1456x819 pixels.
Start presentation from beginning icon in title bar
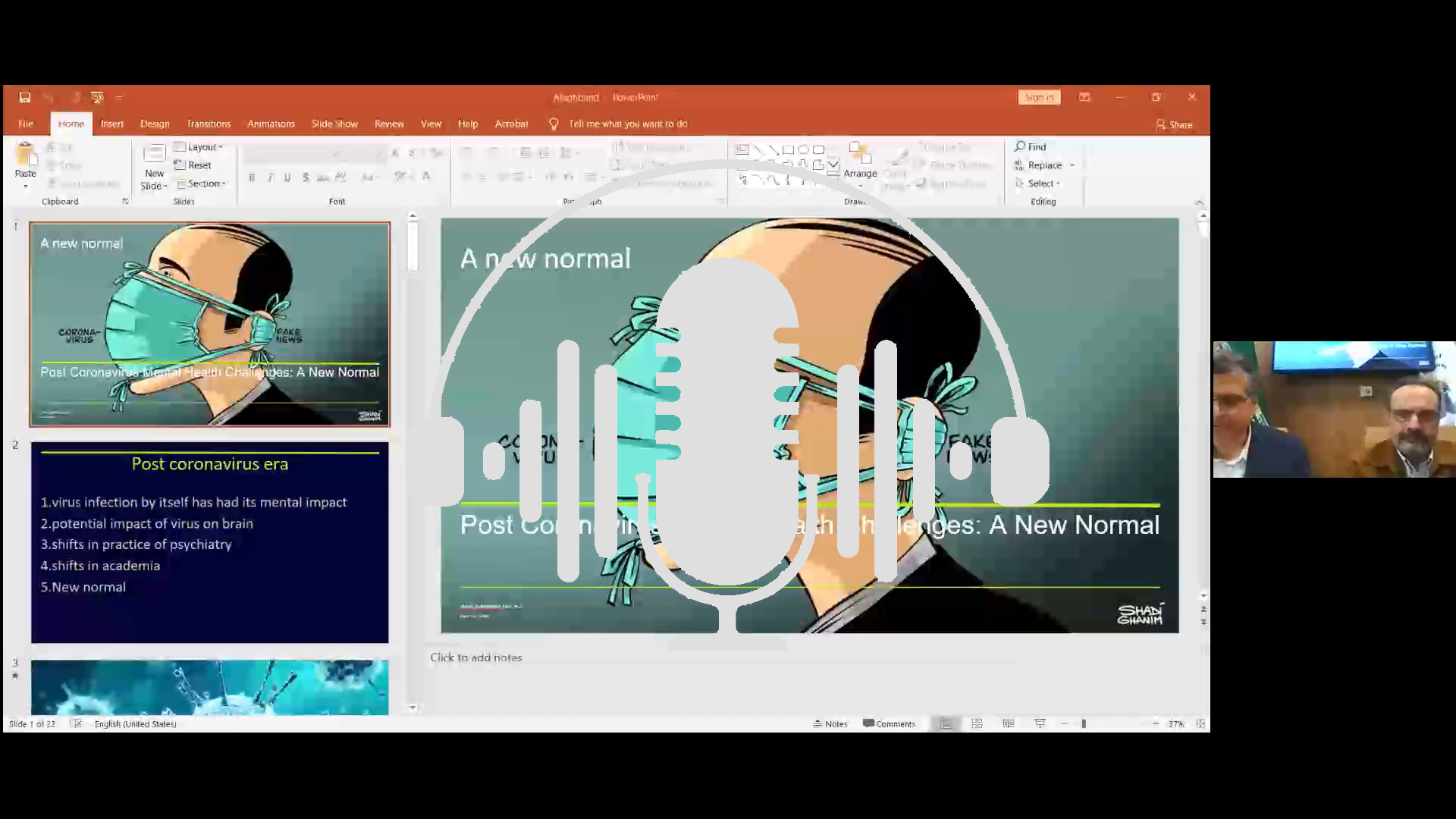pyautogui.click(x=97, y=97)
